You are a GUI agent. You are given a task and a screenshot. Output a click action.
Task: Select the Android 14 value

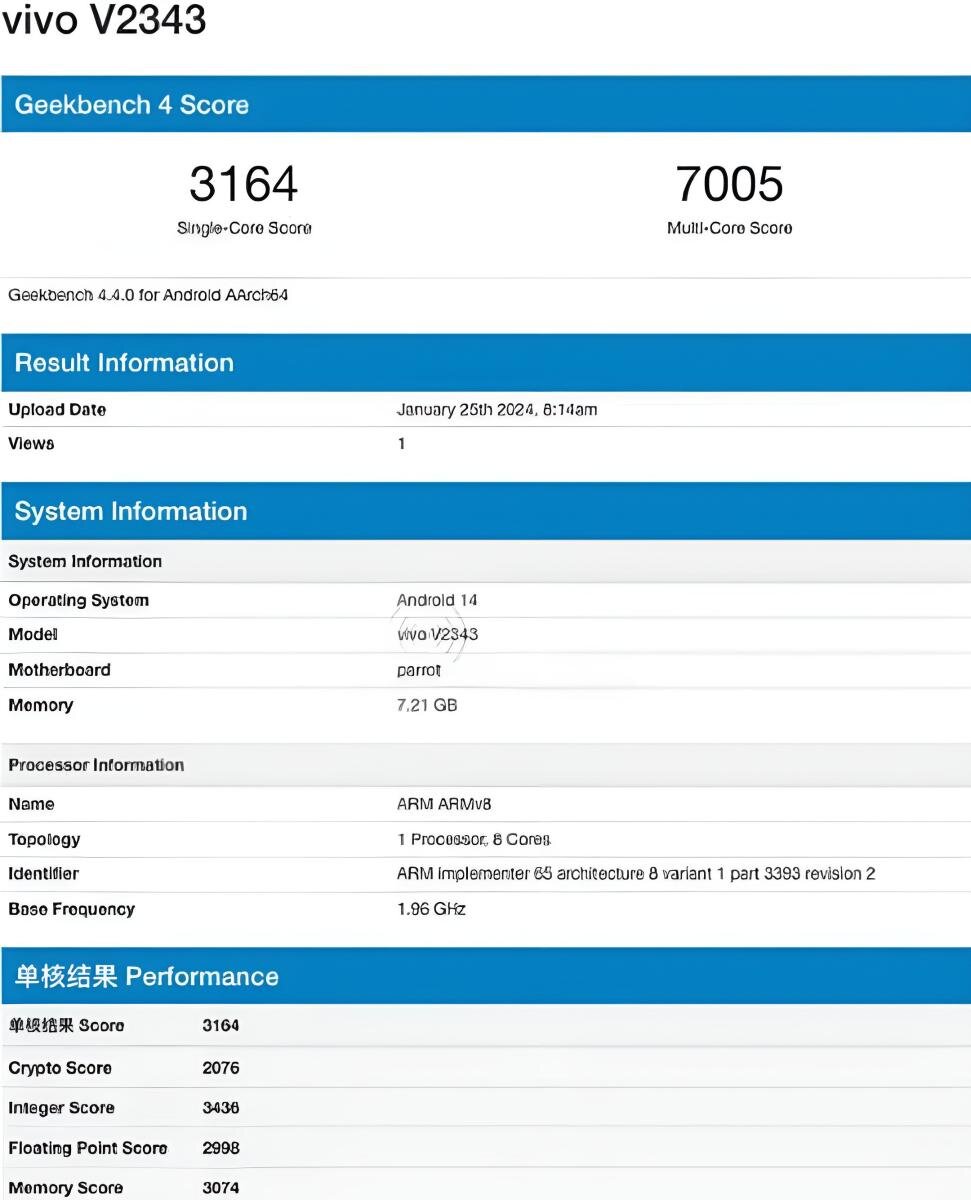pos(437,601)
